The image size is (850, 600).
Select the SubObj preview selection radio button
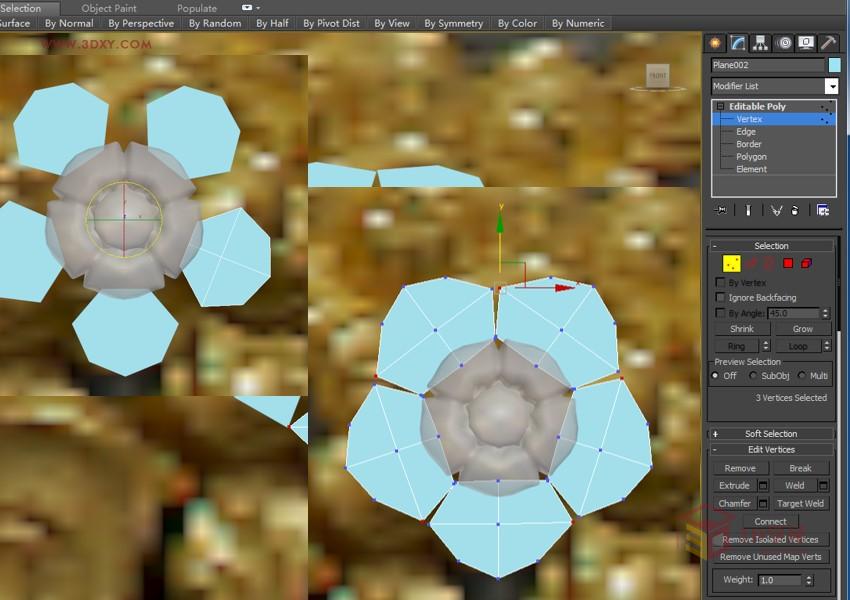click(753, 376)
